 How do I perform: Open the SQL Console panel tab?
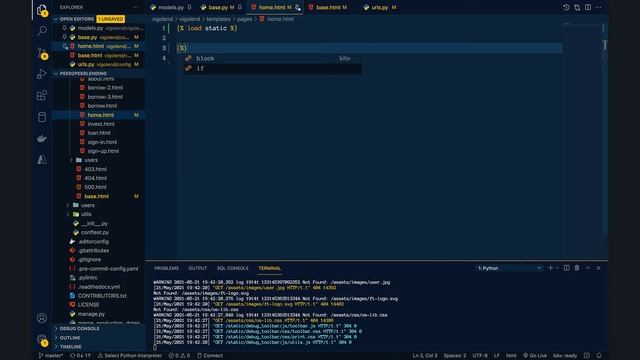(232, 268)
